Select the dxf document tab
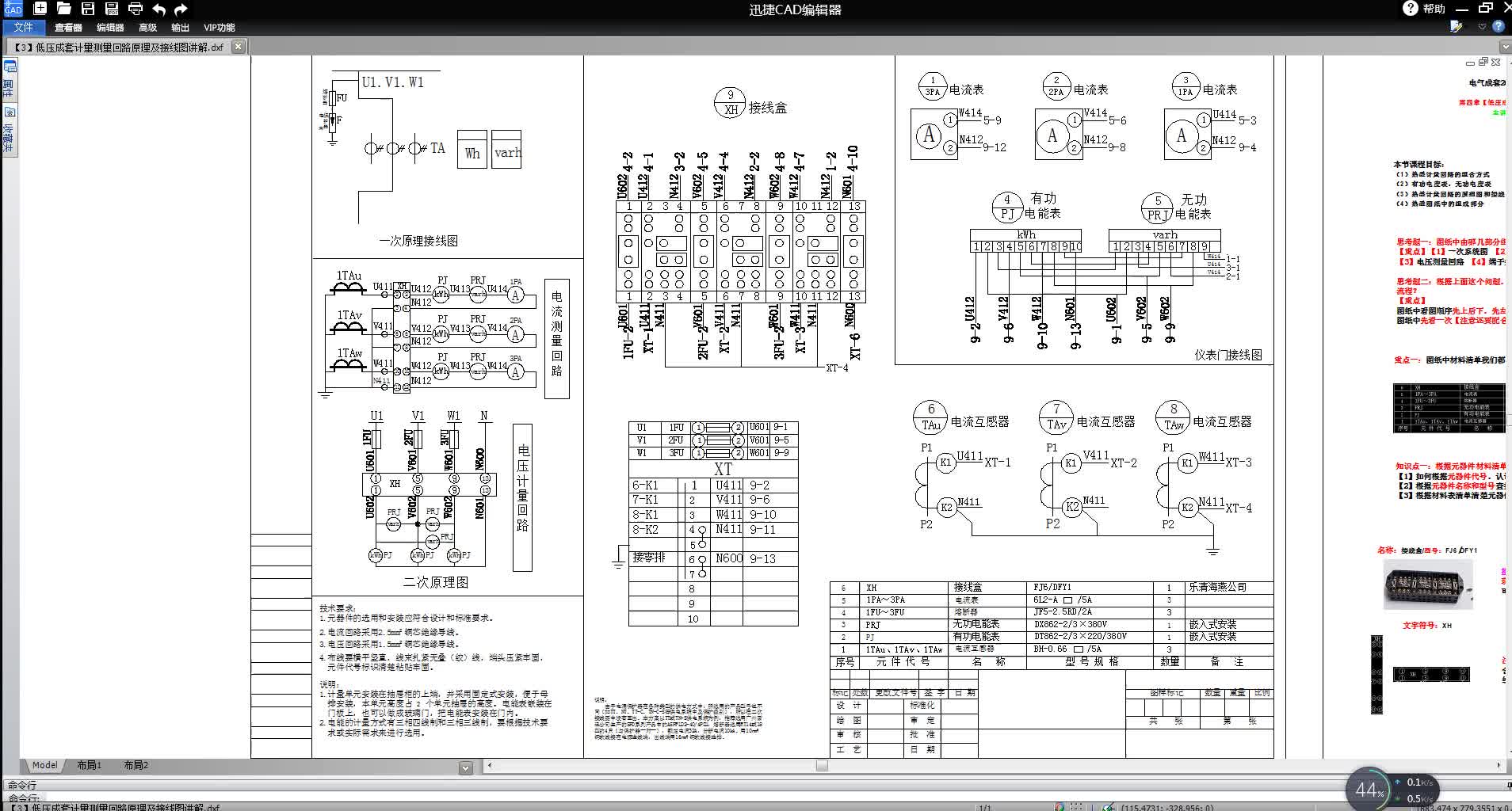This screenshot has width=1512, height=811. pos(127,47)
